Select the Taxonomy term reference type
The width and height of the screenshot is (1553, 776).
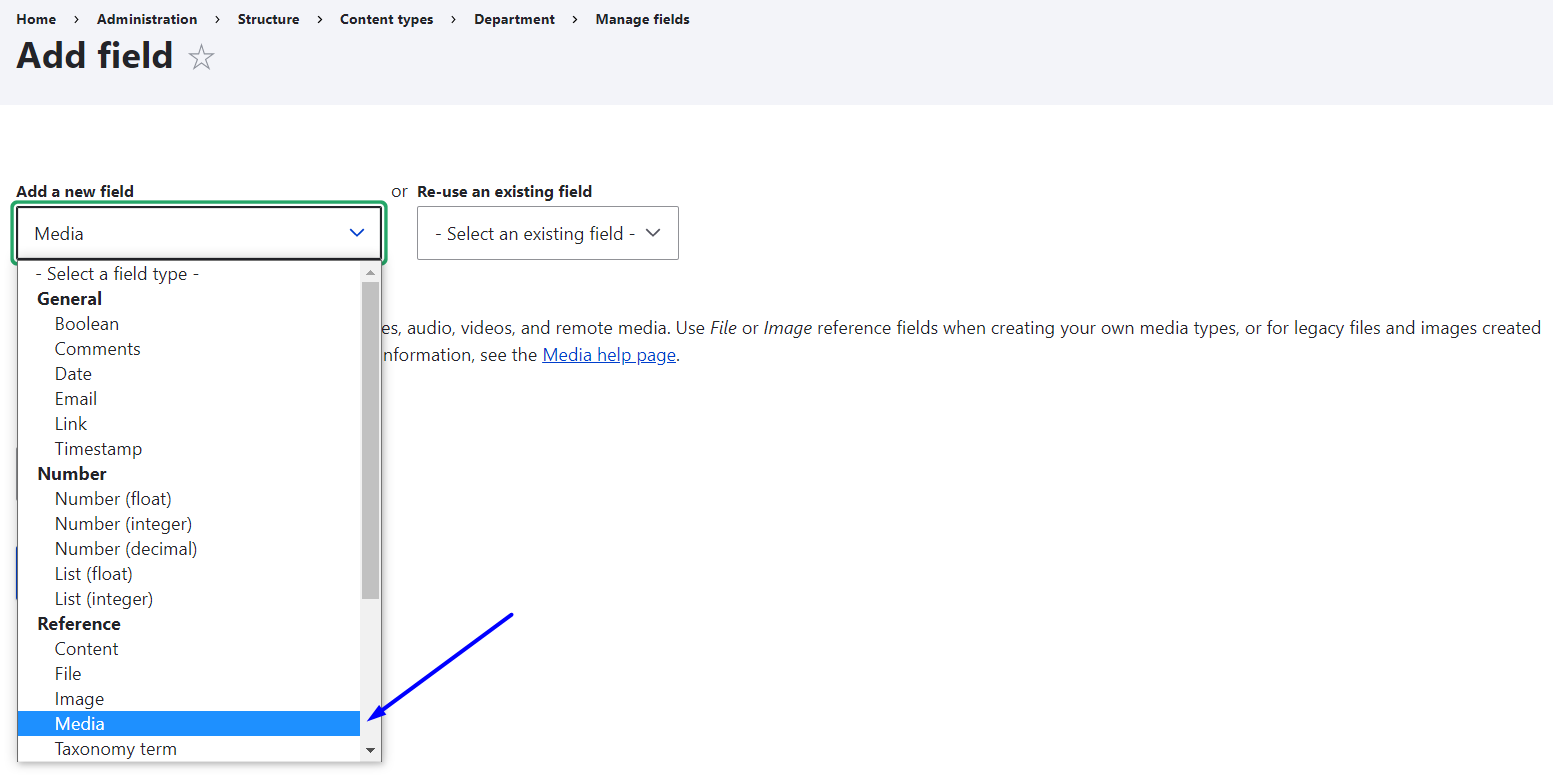click(115, 748)
